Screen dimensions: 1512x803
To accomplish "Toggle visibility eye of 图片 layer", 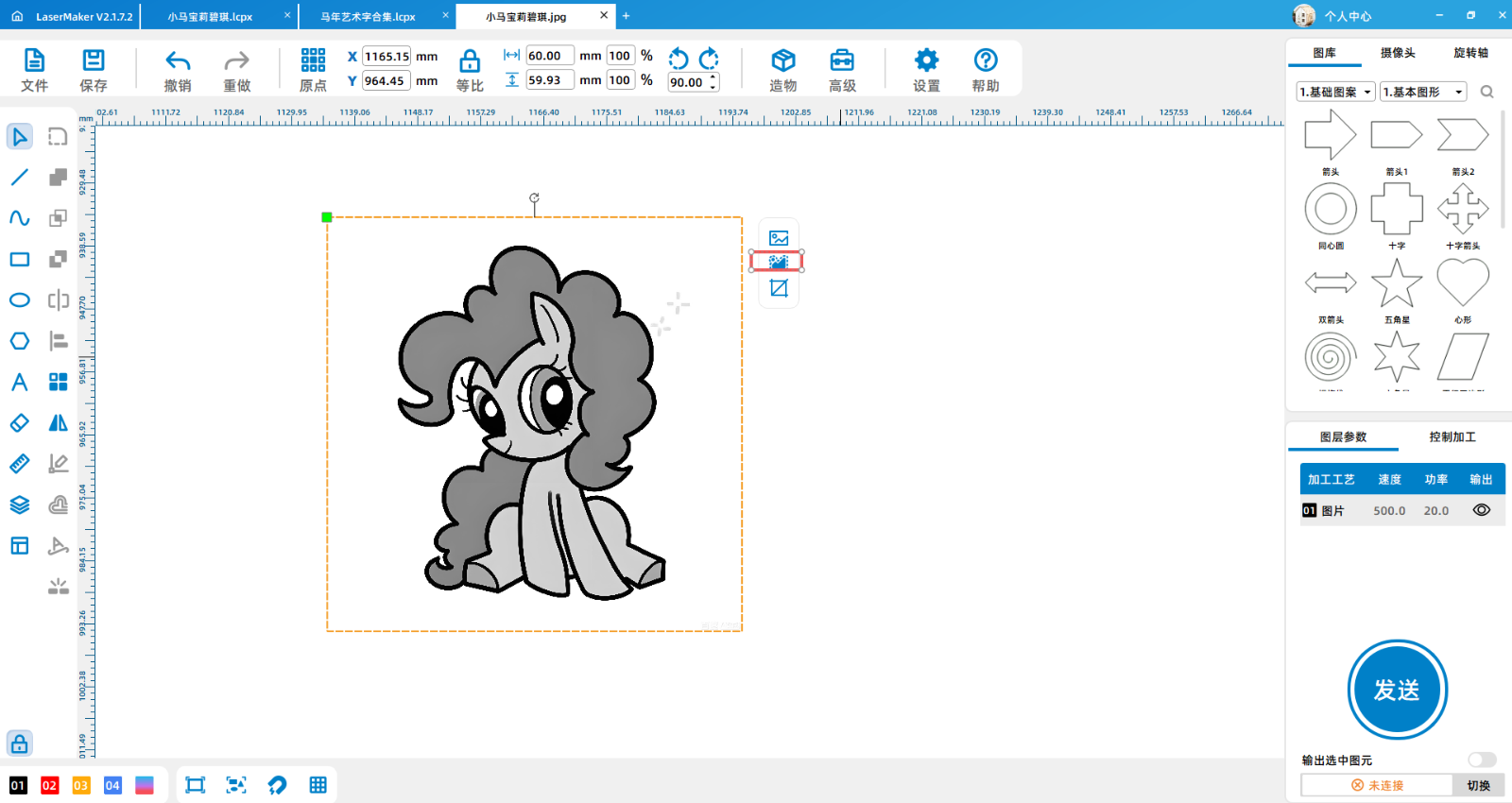I will 1481,510.
